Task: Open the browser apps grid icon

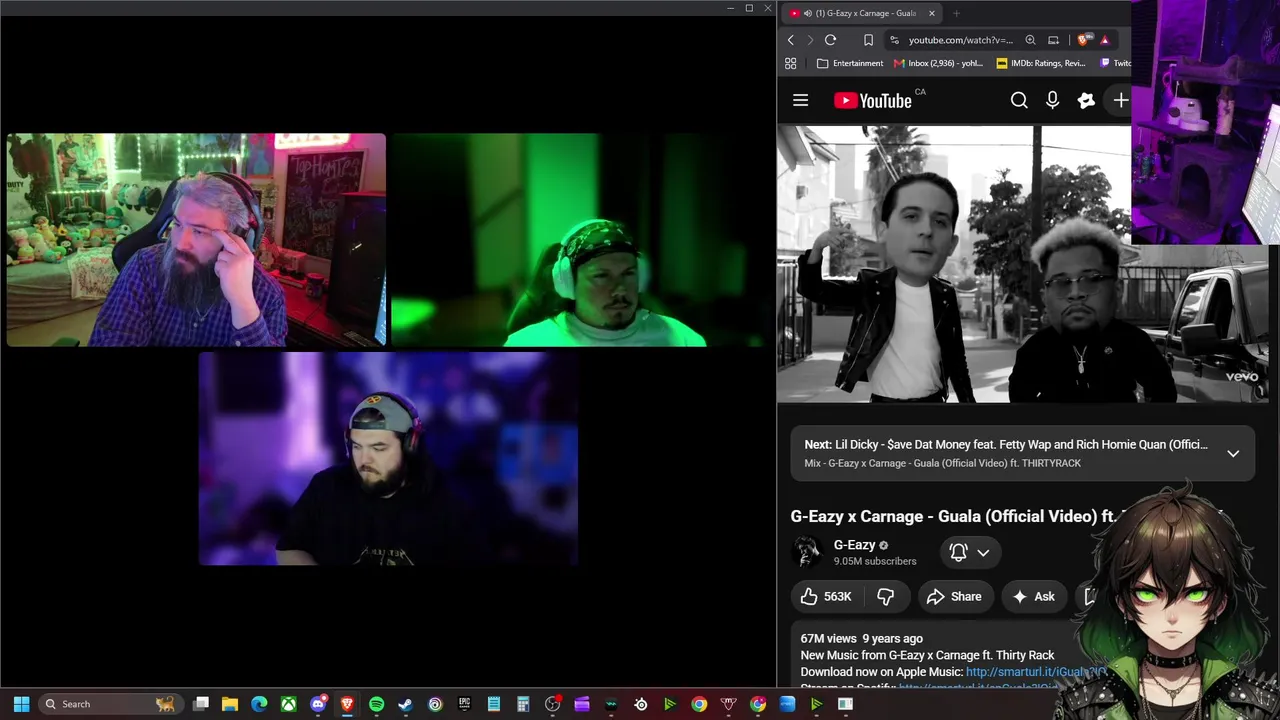Action: pyautogui.click(x=791, y=63)
